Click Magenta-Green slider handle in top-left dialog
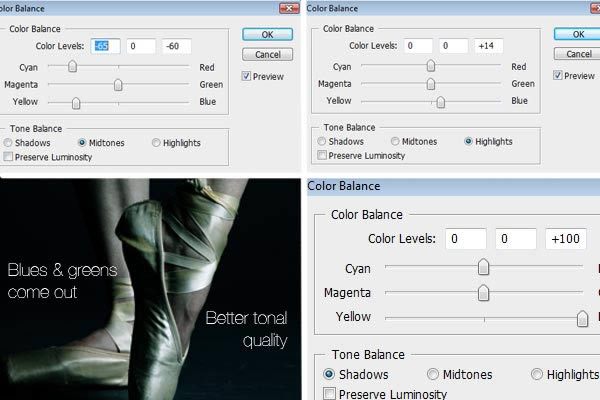Image resolution: width=600 pixels, height=400 pixels. [118, 85]
